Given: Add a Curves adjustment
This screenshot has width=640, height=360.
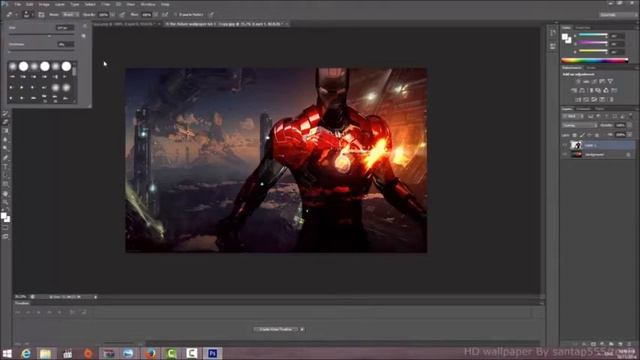Looking at the screenshot, I should tap(594, 82).
